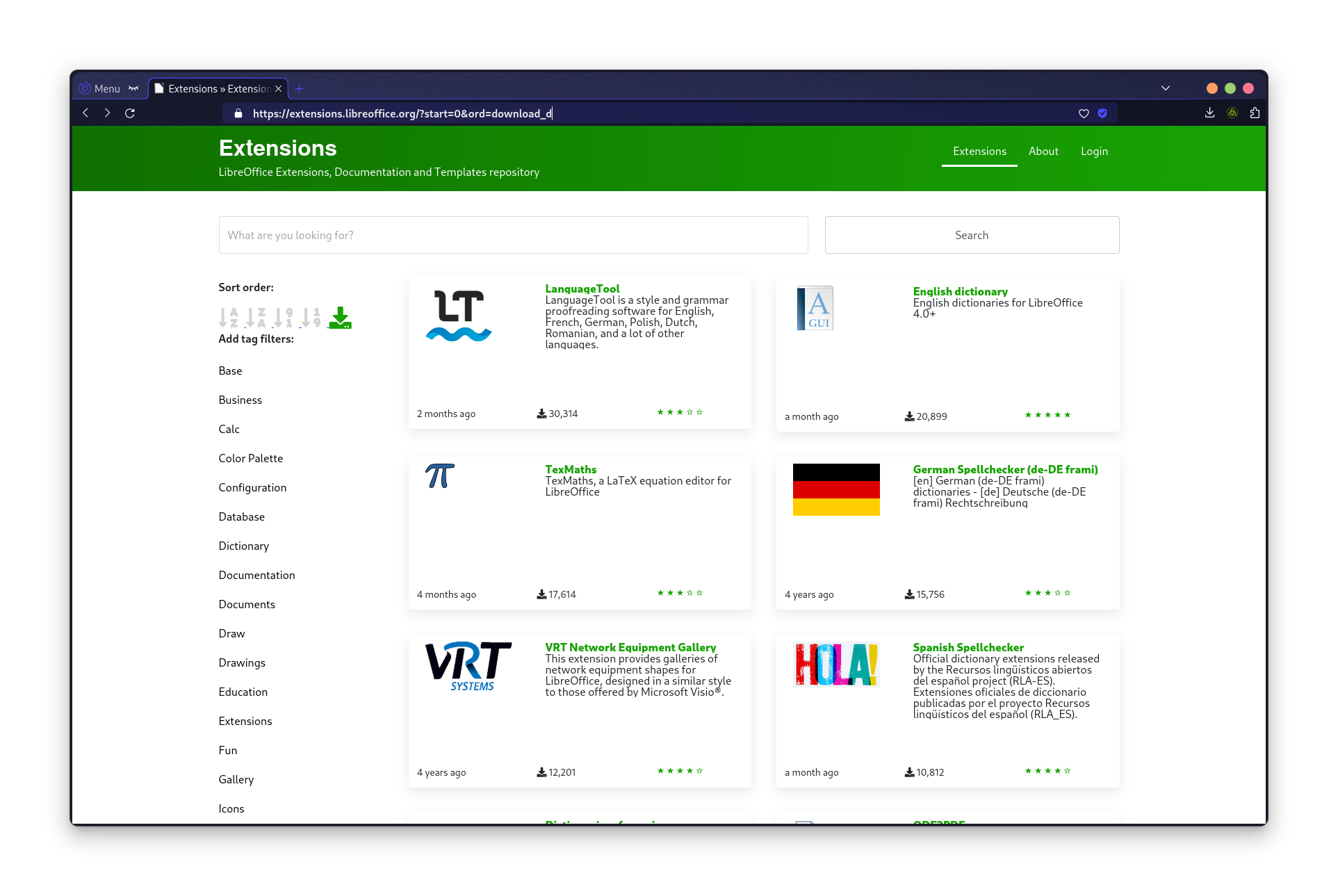Click inside the 'What are you looking for?' field
Screen dimensions: 1338x896
[512, 235]
